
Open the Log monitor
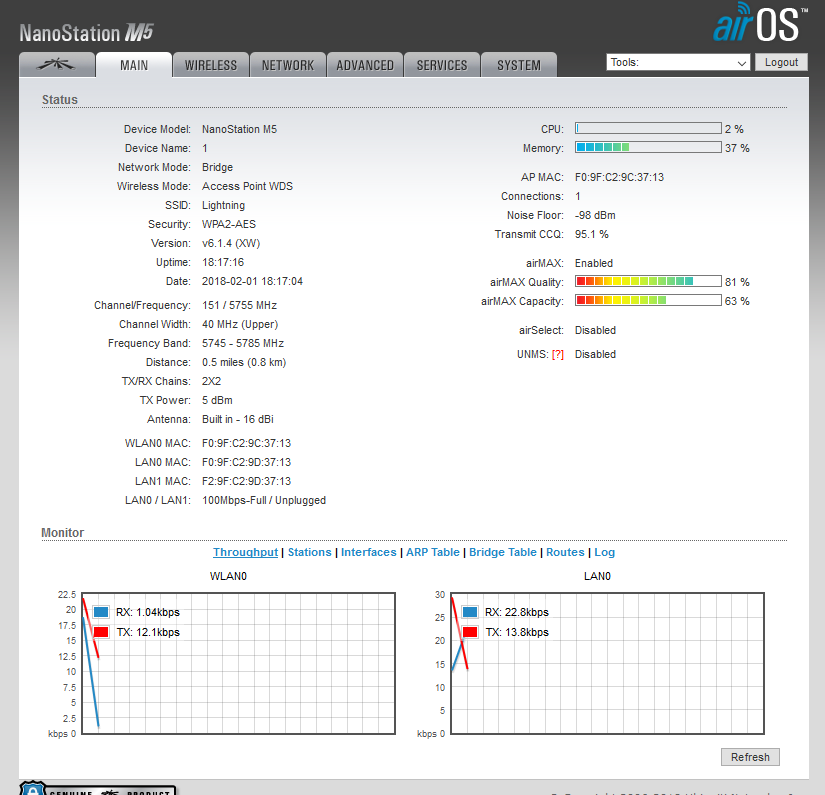pyautogui.click(x=605, y=552)
